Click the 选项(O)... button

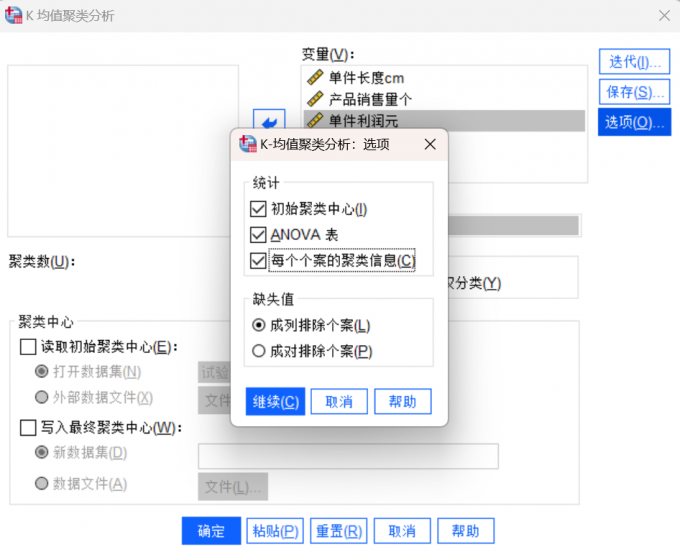[634, 122]
